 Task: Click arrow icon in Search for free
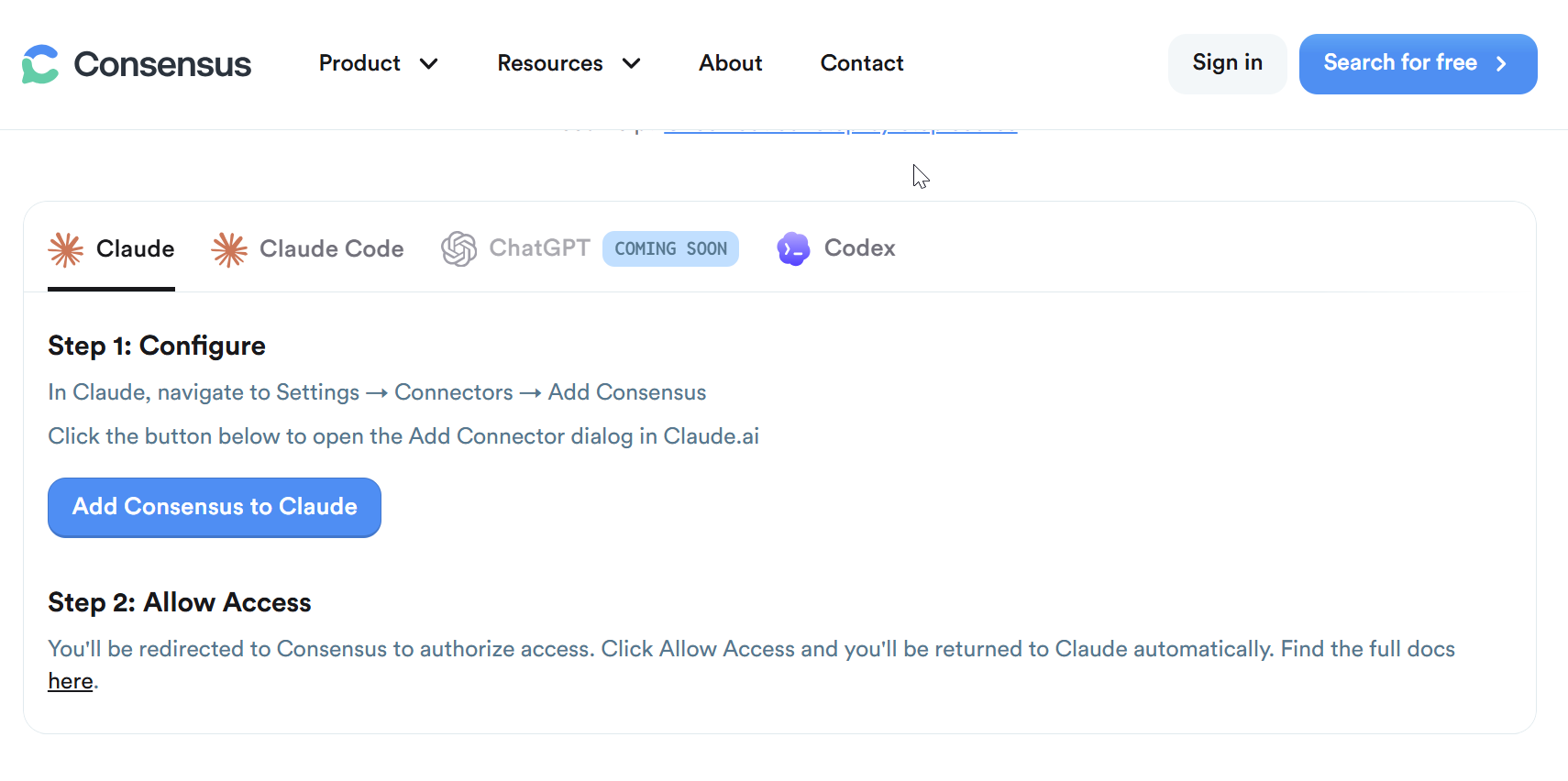[1501, 63]
